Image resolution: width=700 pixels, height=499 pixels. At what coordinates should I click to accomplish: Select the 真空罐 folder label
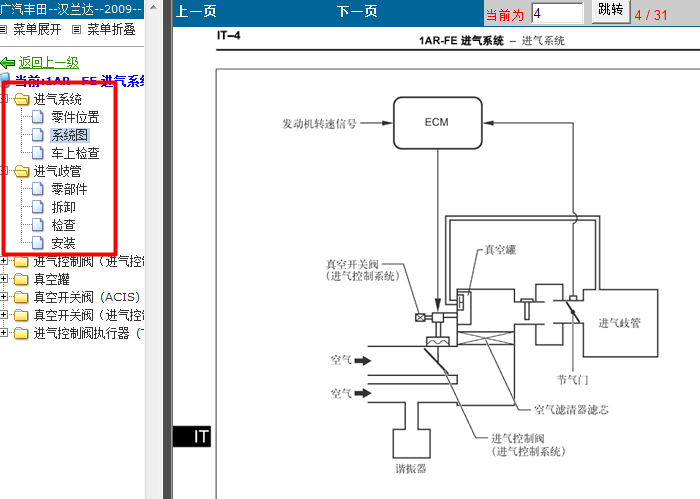tap(52, 279)
